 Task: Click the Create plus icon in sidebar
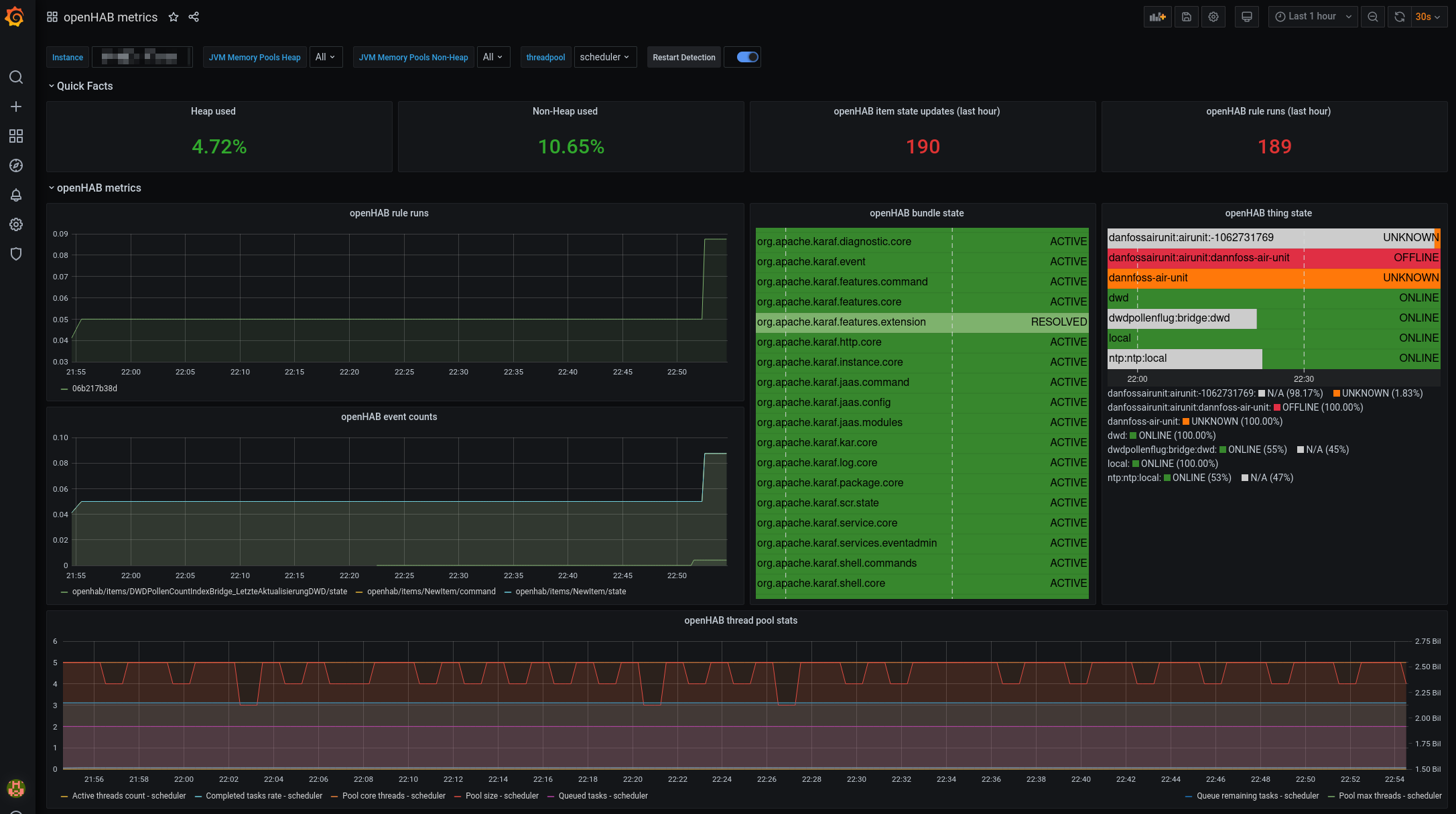click(16, 107)
